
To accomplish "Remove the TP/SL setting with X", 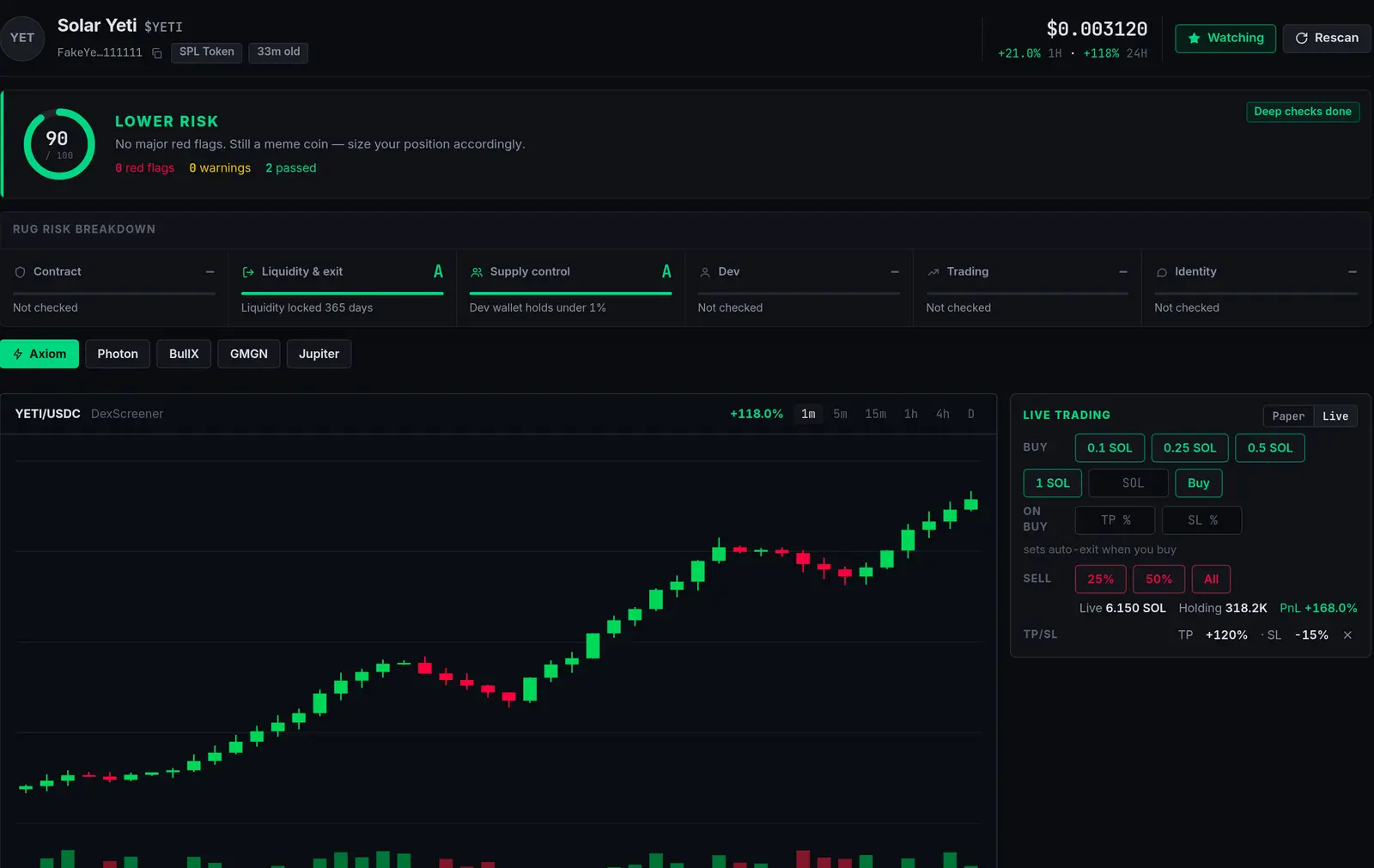I will pos(1347,635).
